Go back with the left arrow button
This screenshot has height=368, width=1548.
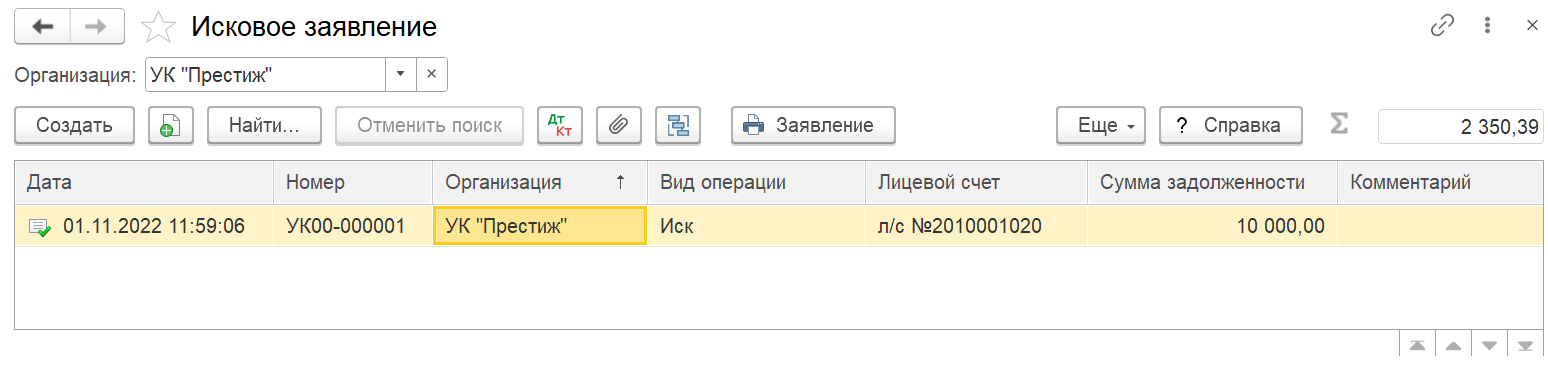point(42,27)
